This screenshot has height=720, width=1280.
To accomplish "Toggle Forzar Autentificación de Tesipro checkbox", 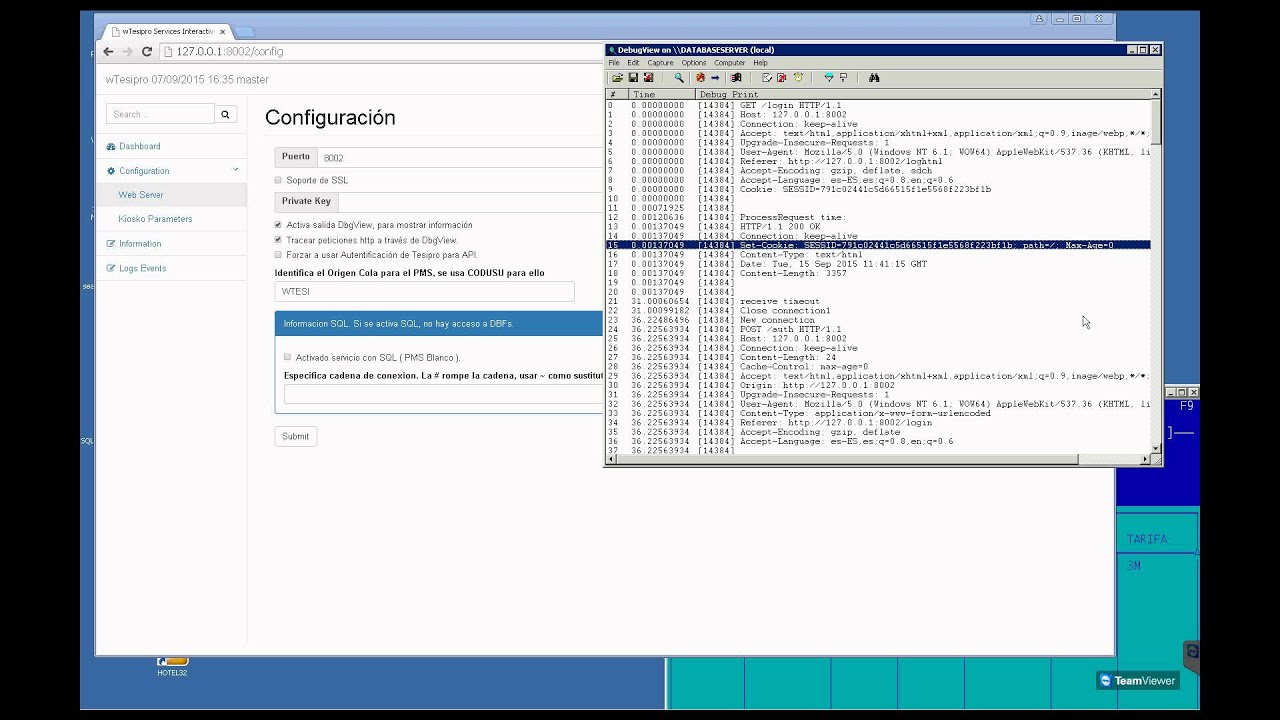I will coord(278,255).
